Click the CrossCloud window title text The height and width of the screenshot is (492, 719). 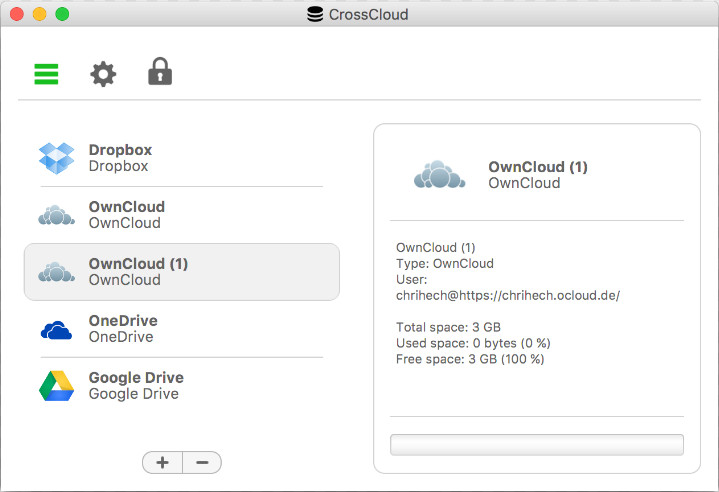pos(368,15)
